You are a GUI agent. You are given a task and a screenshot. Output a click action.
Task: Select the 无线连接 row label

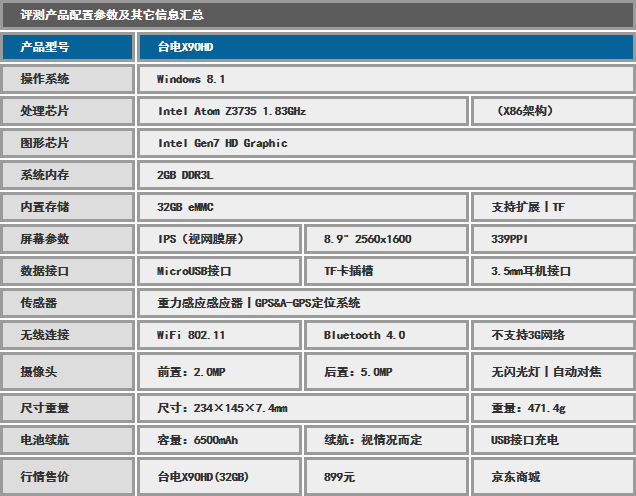[x=67, y=335]
